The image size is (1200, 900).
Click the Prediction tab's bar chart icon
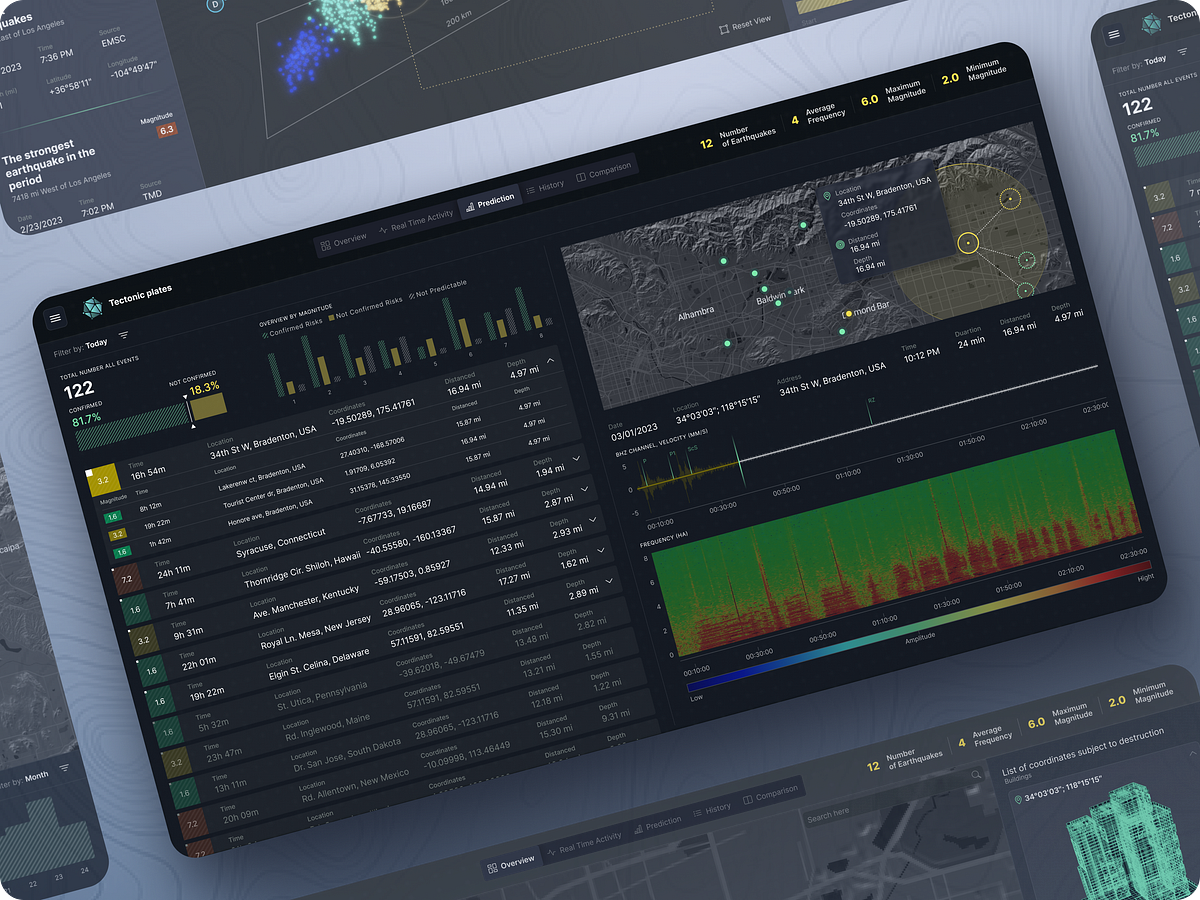click(469, 205)
